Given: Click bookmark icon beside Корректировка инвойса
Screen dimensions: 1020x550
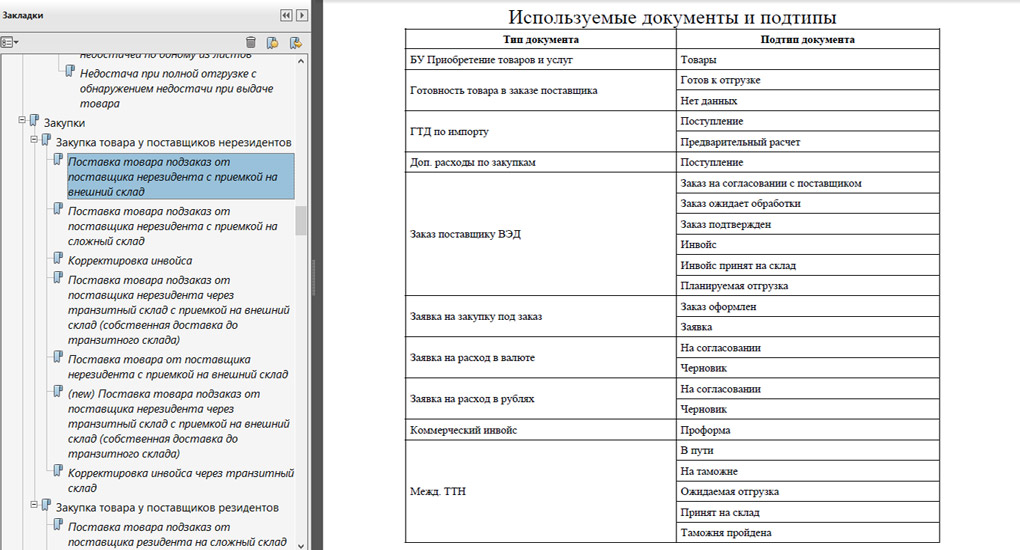Looking at the screenshot, I should tap(58, 259).
